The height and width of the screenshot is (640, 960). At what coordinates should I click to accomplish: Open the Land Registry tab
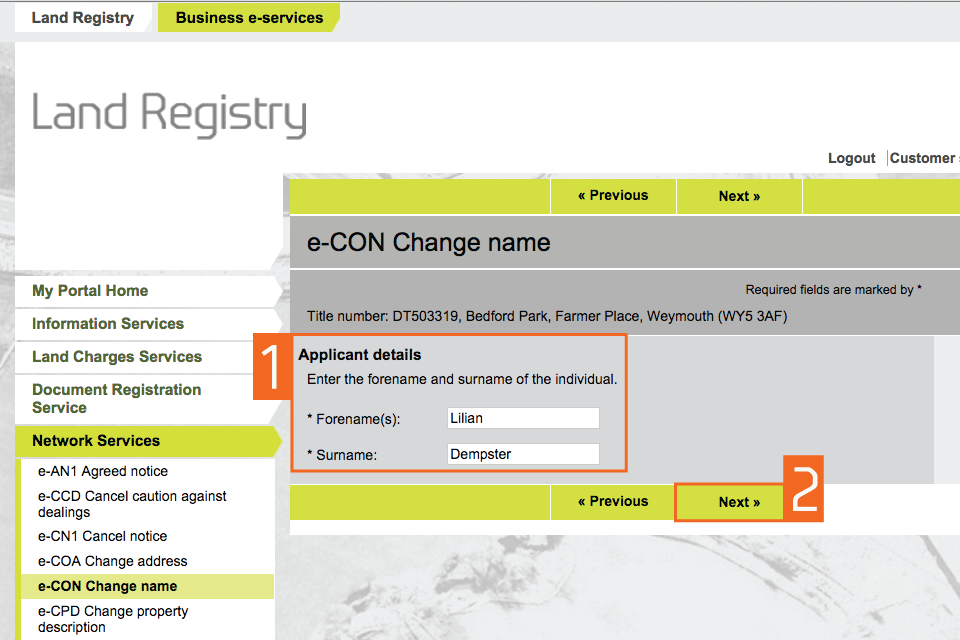point(83,18)
